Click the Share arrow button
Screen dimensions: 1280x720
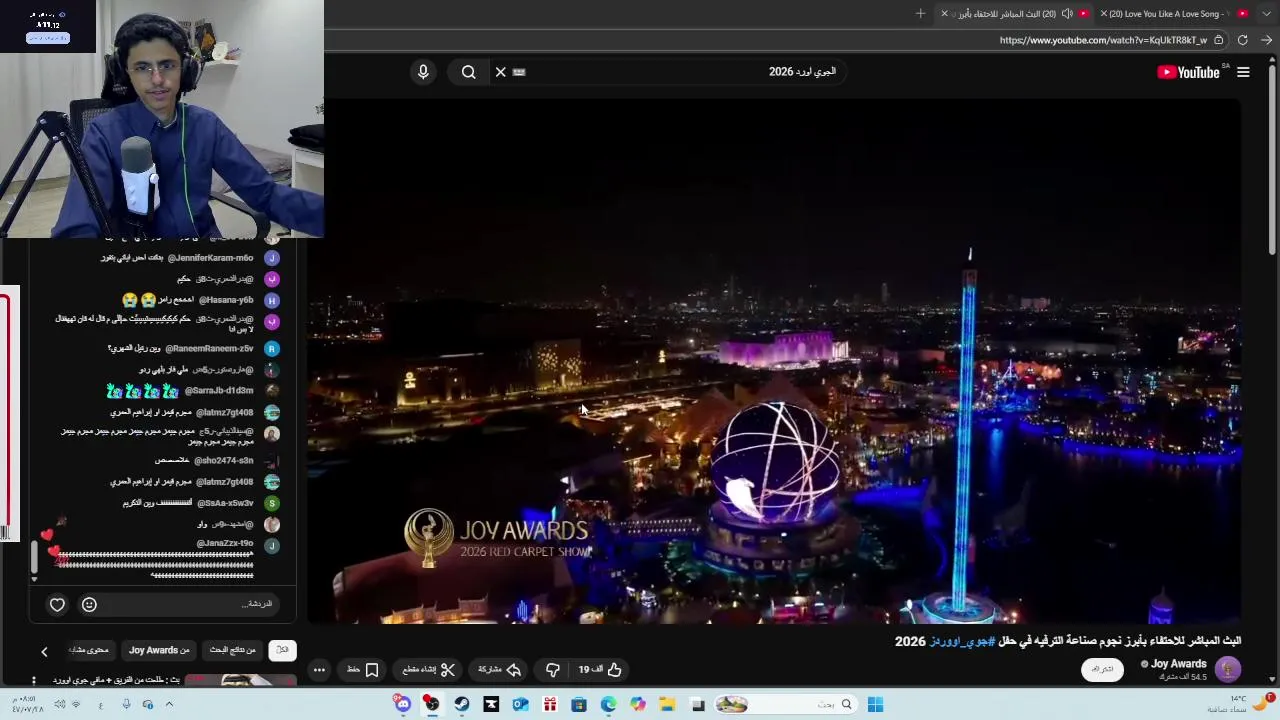pyautogui.click(x=500, y=670)
